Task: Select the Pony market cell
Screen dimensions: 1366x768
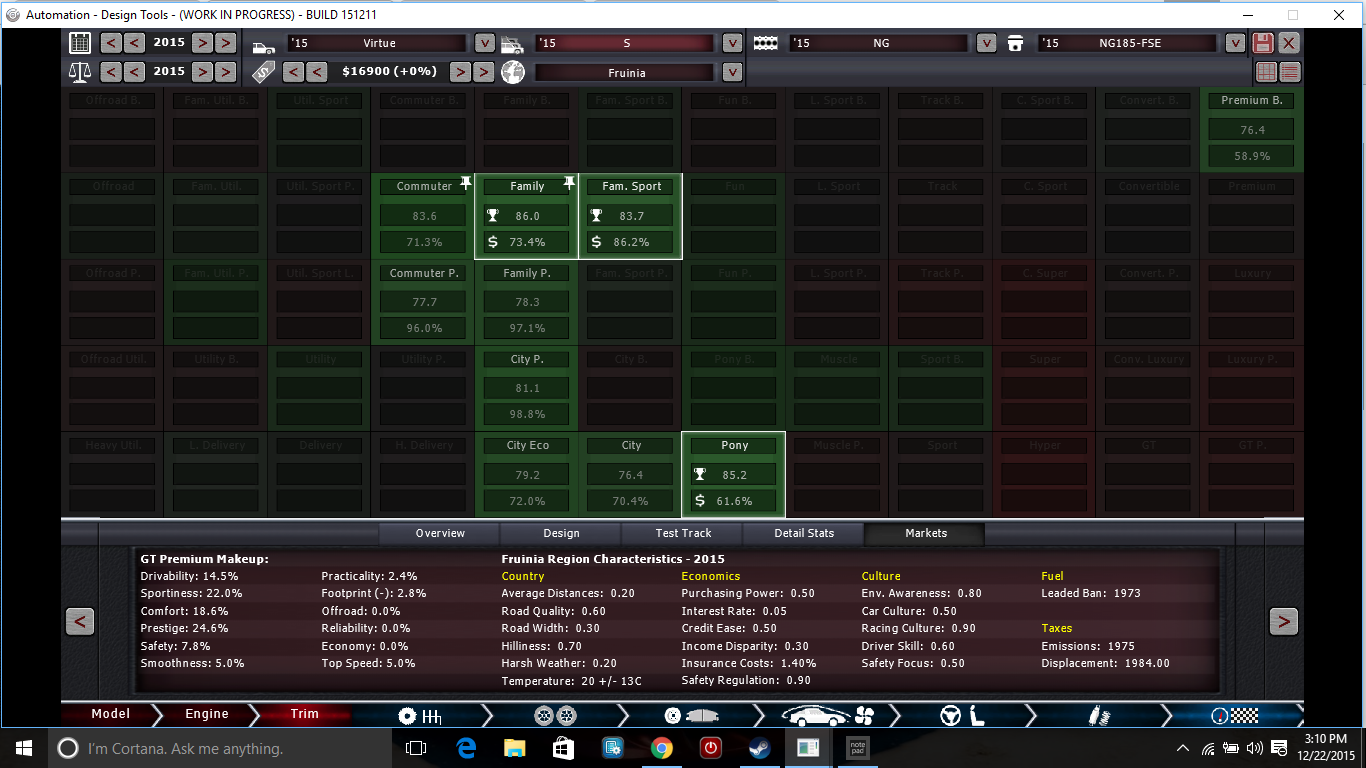Action: pos(734,474)
